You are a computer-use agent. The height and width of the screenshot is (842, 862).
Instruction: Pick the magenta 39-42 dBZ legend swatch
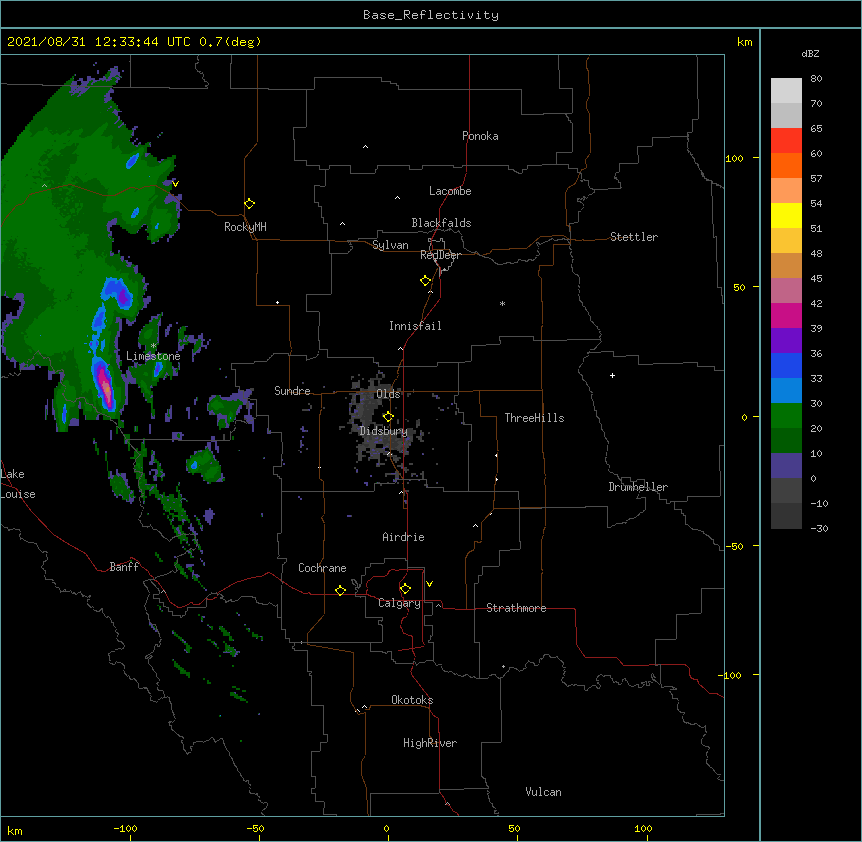pos(786,316)
